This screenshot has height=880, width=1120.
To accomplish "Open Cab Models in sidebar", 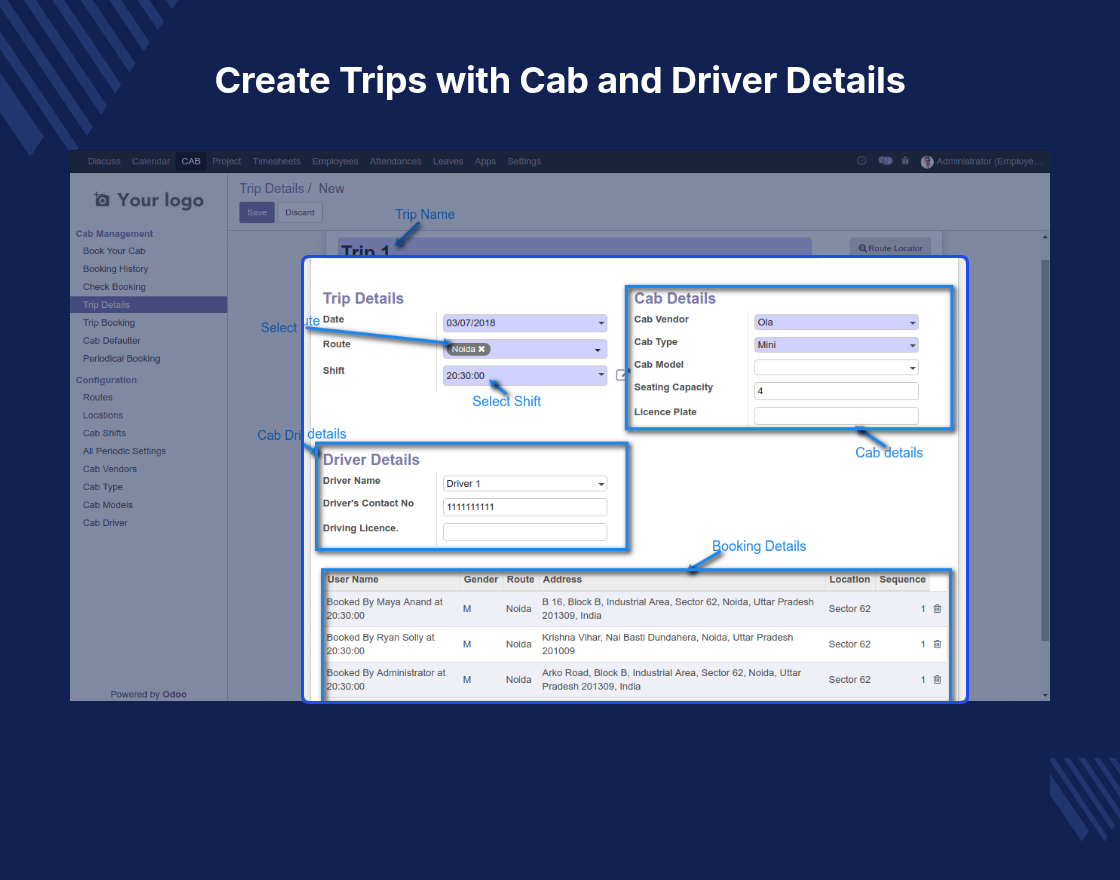I will 107,504.
